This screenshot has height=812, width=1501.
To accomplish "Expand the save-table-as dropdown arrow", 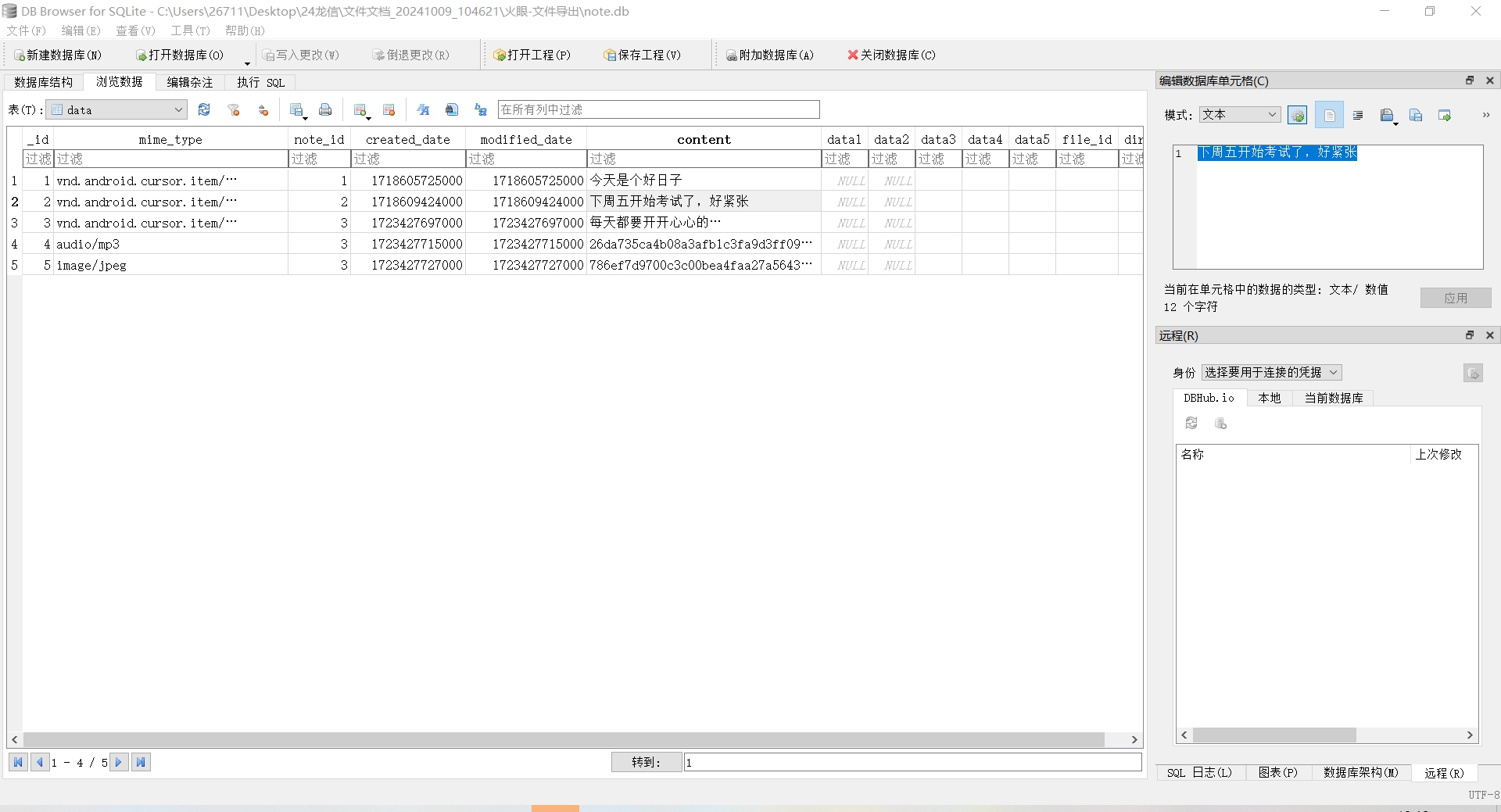I will (x=304, y=118).
